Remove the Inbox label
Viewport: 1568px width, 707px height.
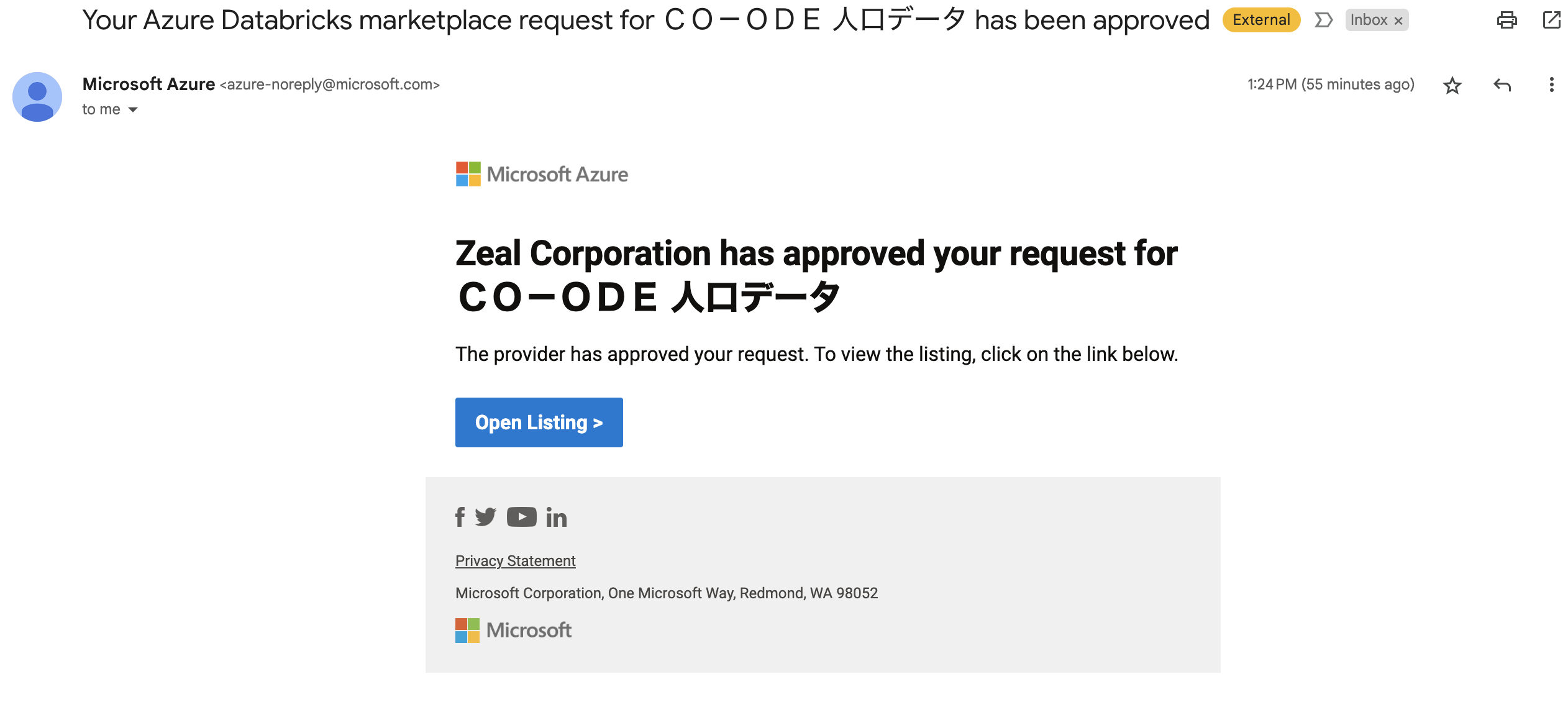pyautogui.click(x=1398, y=20)
